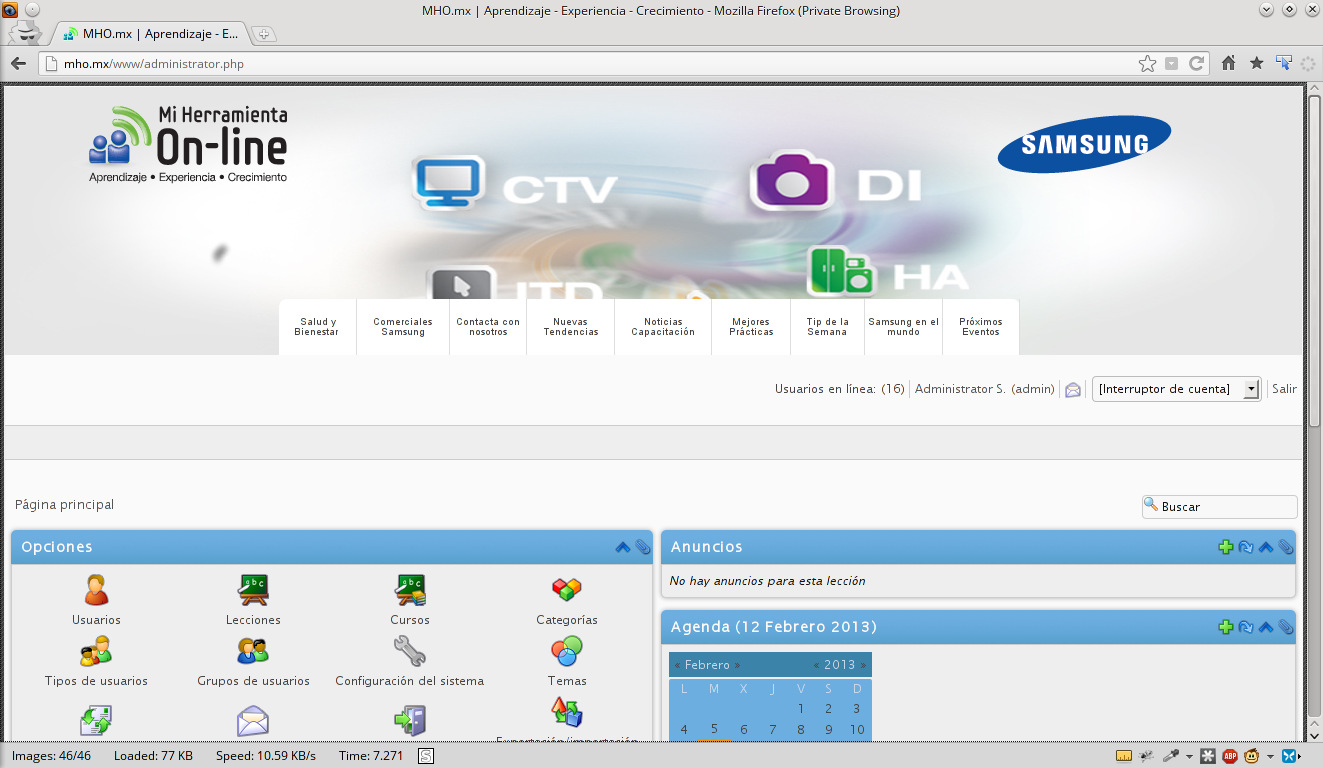Click the S icon in the status bar

[425, 756]
